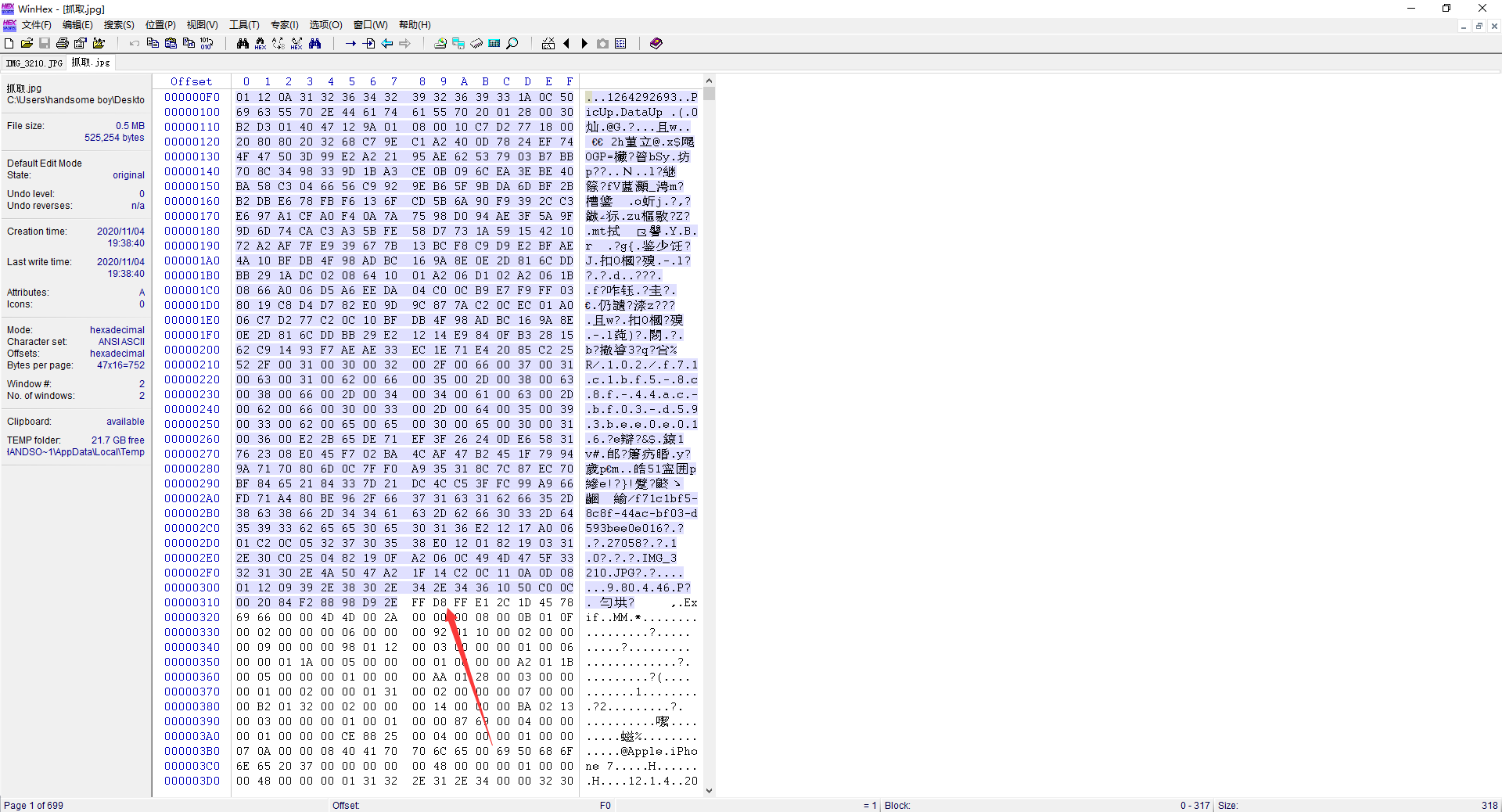
Task: Click the scrollbar down arrow of the hex view
Action: [x=709, y=791]
